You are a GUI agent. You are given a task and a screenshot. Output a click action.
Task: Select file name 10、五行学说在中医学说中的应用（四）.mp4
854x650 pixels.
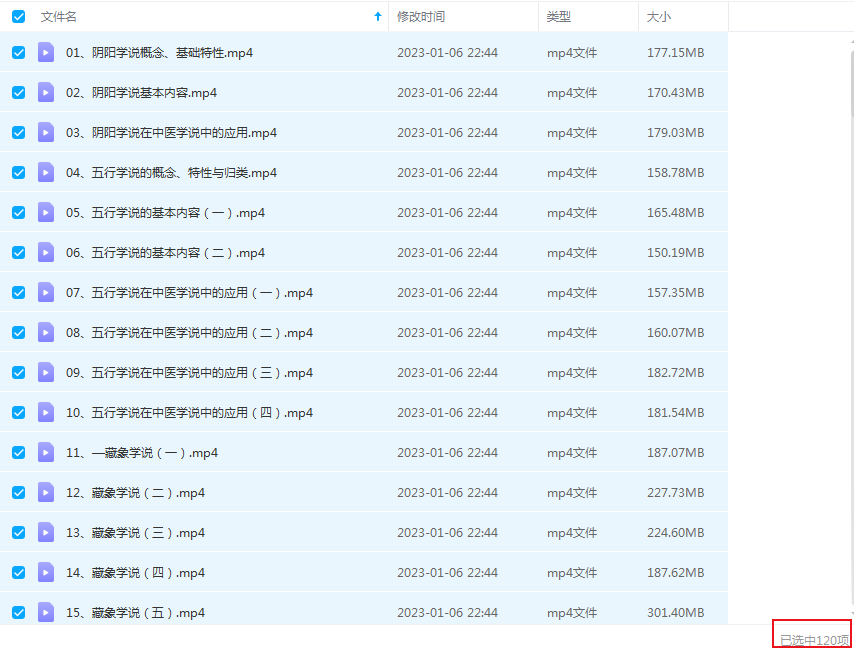point(190,413)
